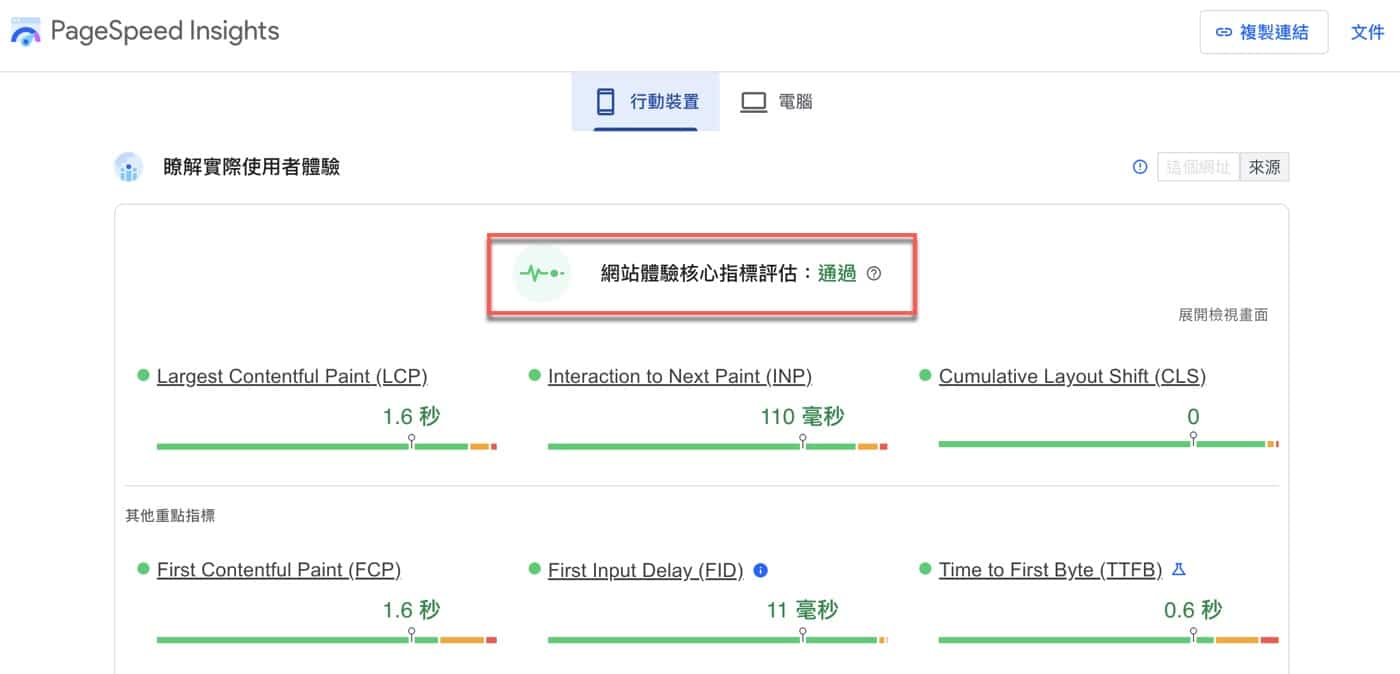Open the Largest Contentful Paint (LCP) link
The image size is (1400, 674).
click(292, 377)
